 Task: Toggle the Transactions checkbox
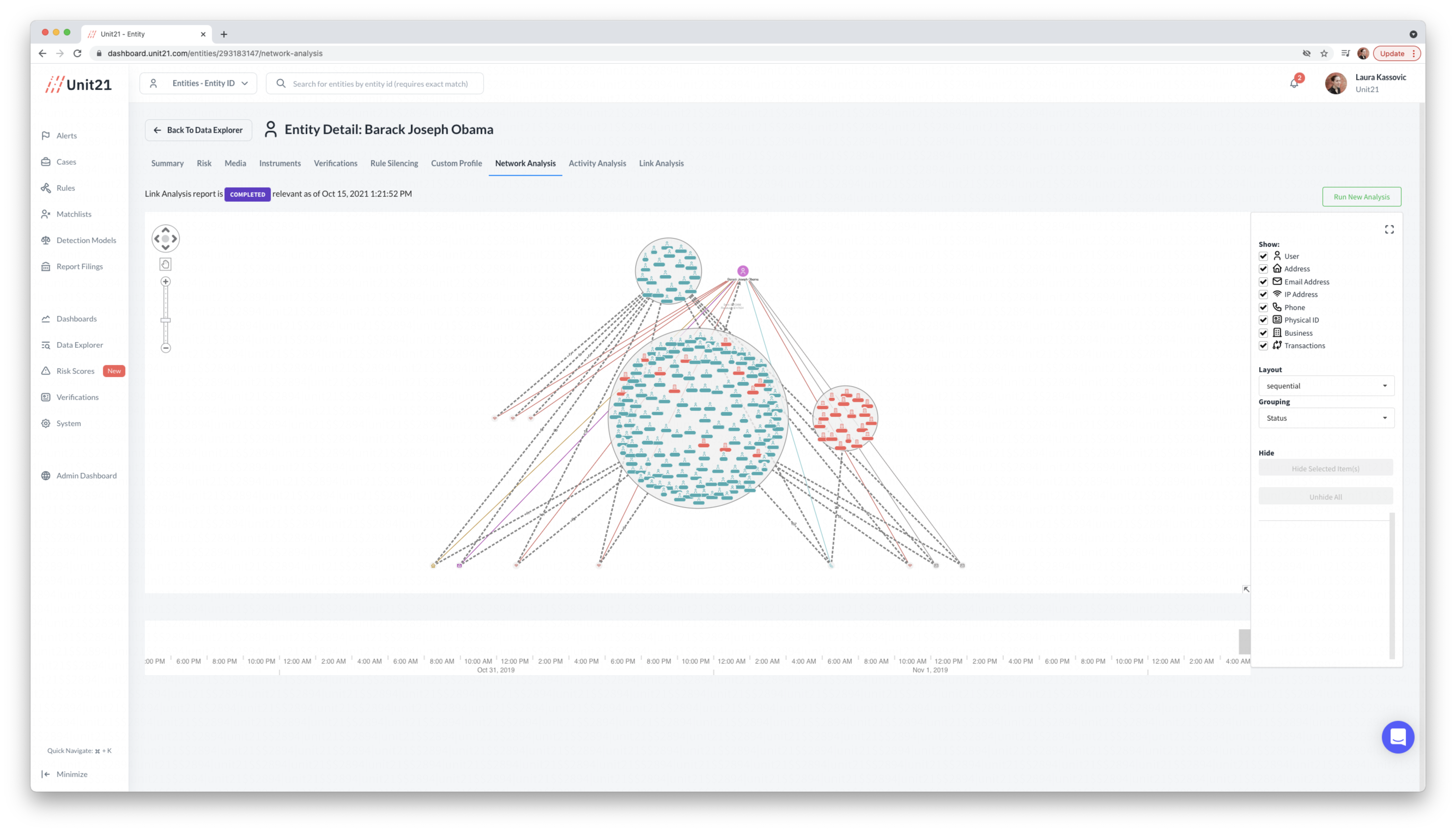tap(1263, 346)
